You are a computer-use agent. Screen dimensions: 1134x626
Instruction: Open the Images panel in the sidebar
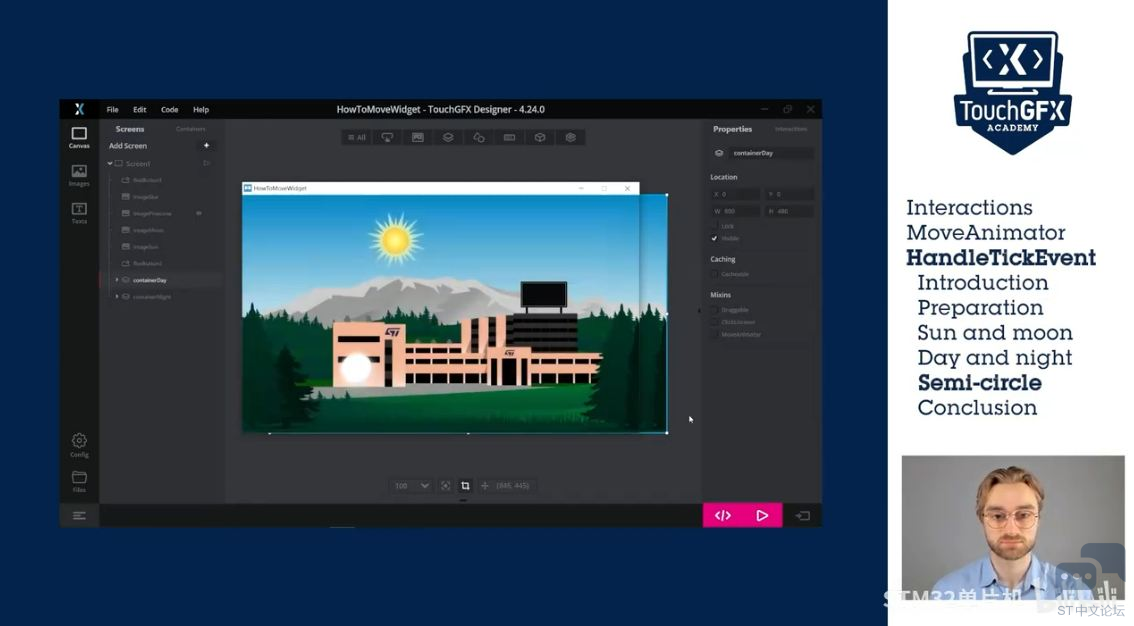pyautogui.click(x=79, y=175)
